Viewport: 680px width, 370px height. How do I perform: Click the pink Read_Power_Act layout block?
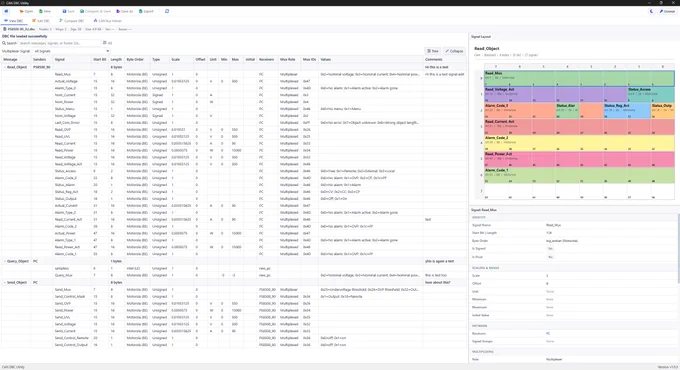pos(579,159)
